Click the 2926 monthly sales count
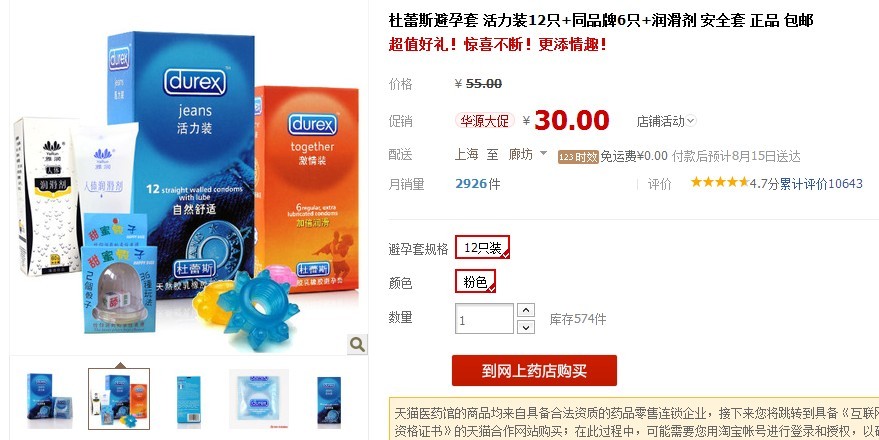The width and height of the screenshot is (879, 440). point(471,184)
